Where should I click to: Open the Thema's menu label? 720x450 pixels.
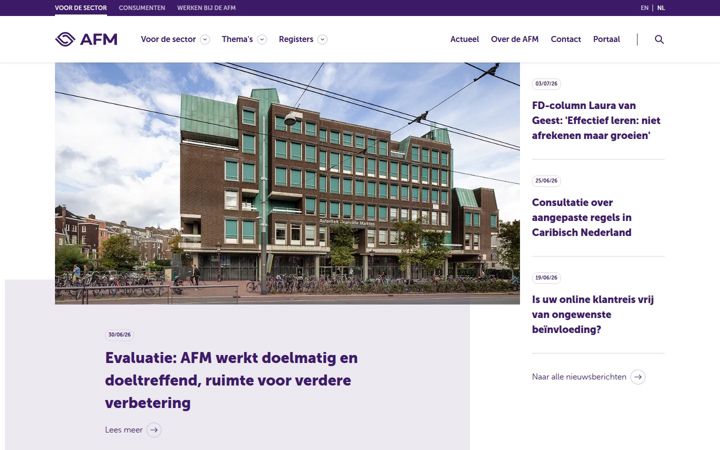pos(237,39)
